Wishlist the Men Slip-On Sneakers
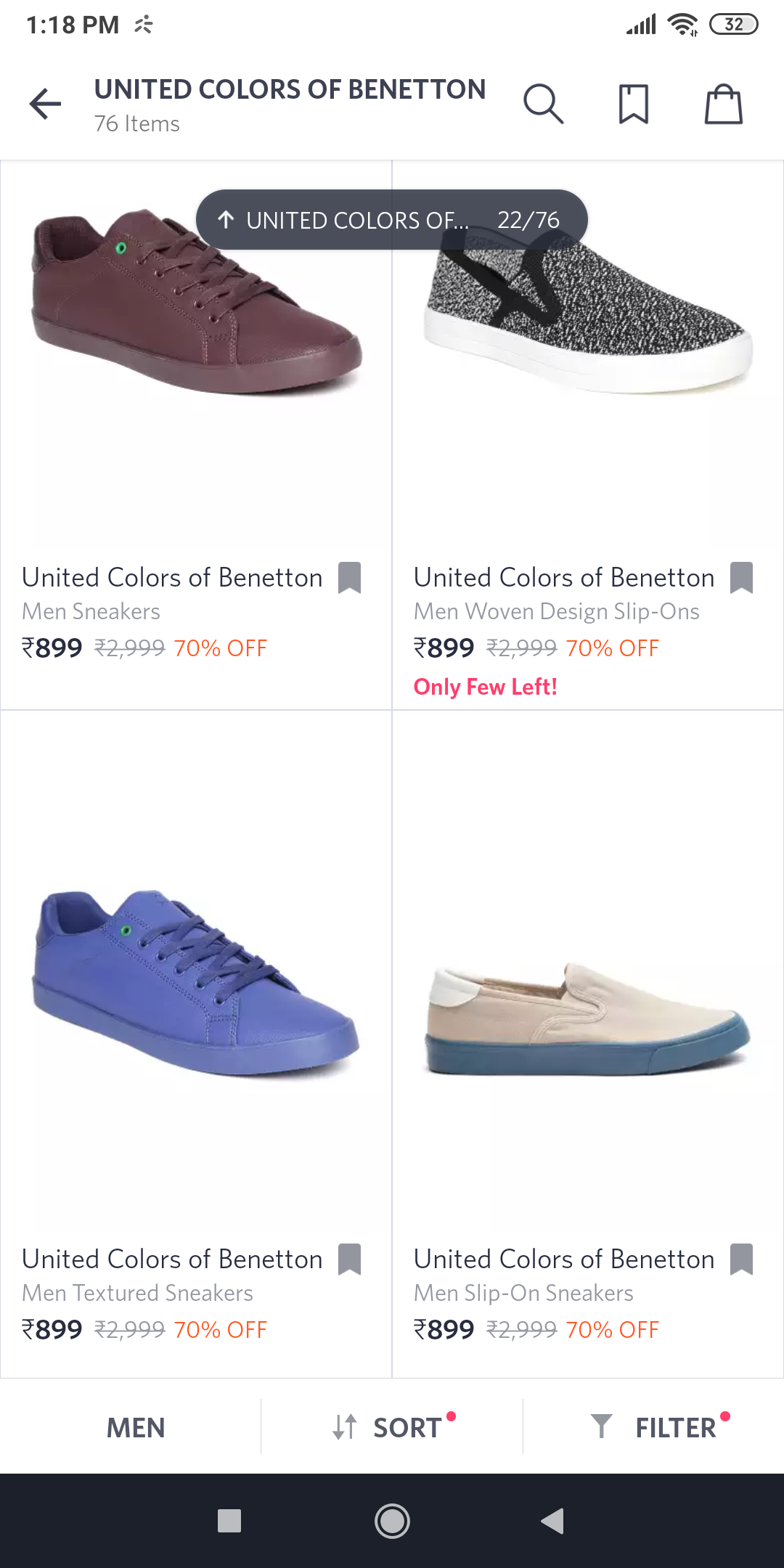Image resolution: width=784 pixels, height=1568 pixels. coord(743,1259)
